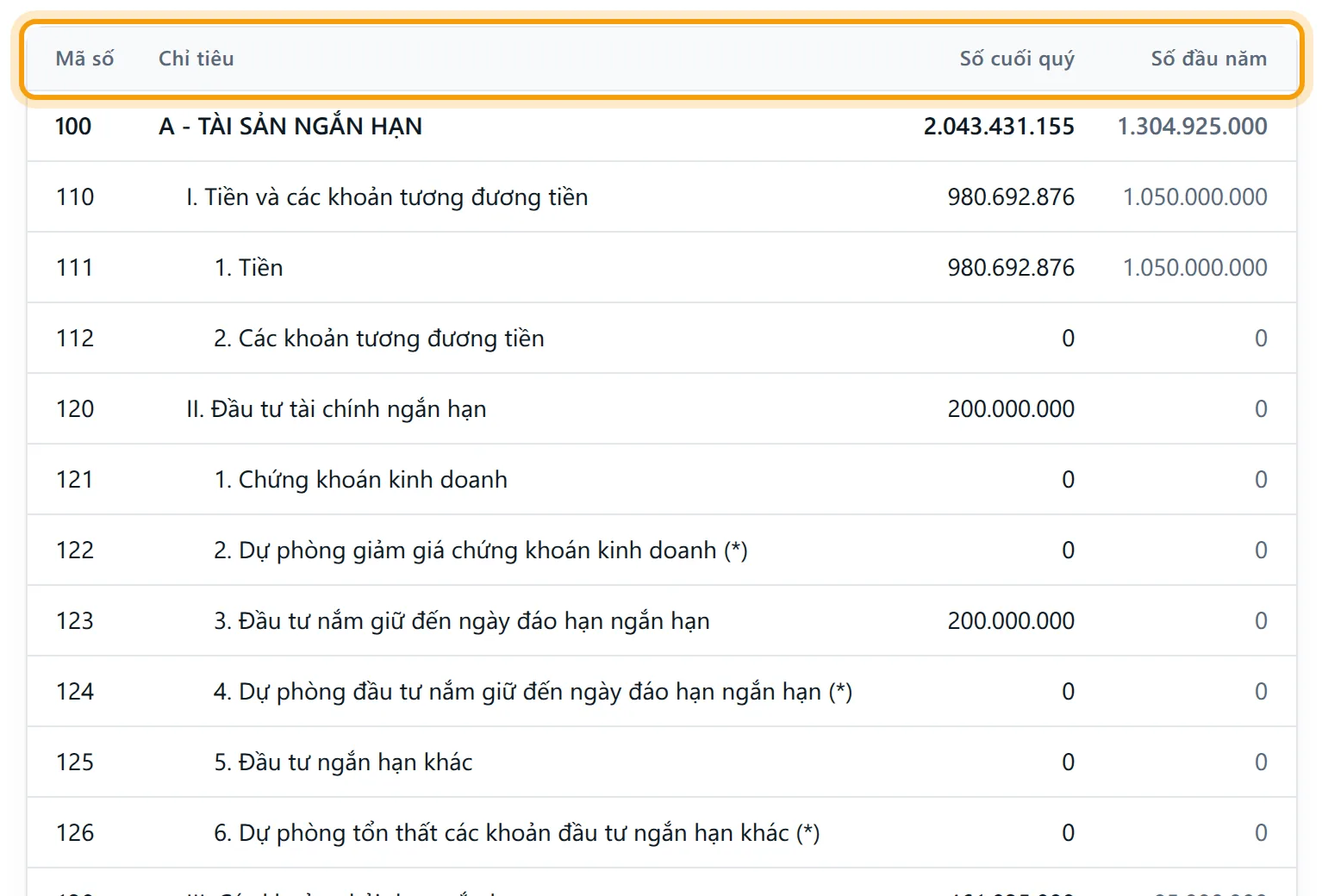Click the "Số đầu năm" zero in row 120

pos(1261,409)
